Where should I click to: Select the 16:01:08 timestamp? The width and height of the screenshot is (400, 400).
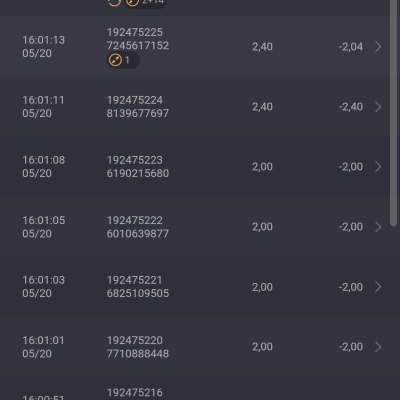click(x=44, y=160)
